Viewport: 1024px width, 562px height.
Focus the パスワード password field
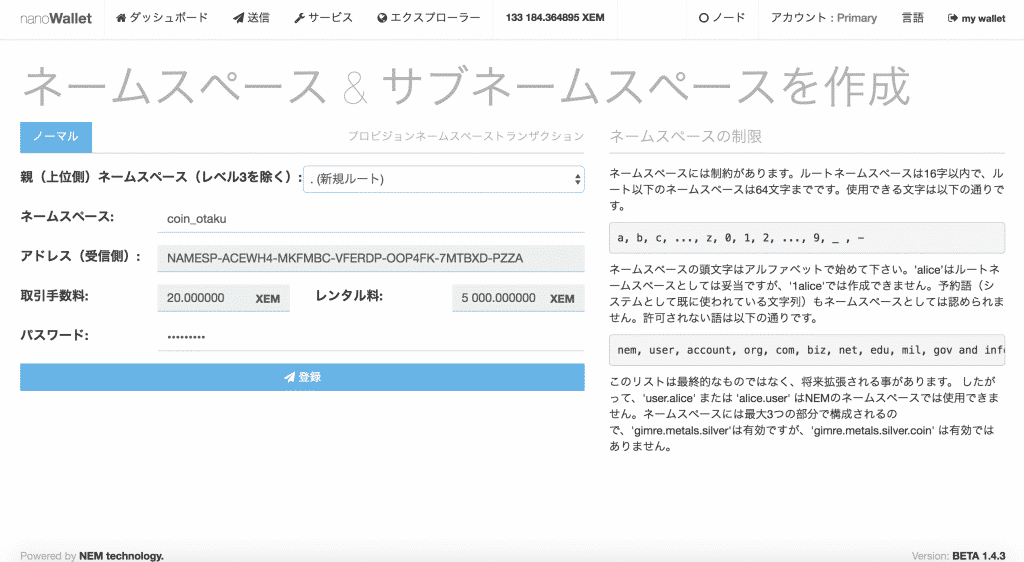(x=370, y=337)
